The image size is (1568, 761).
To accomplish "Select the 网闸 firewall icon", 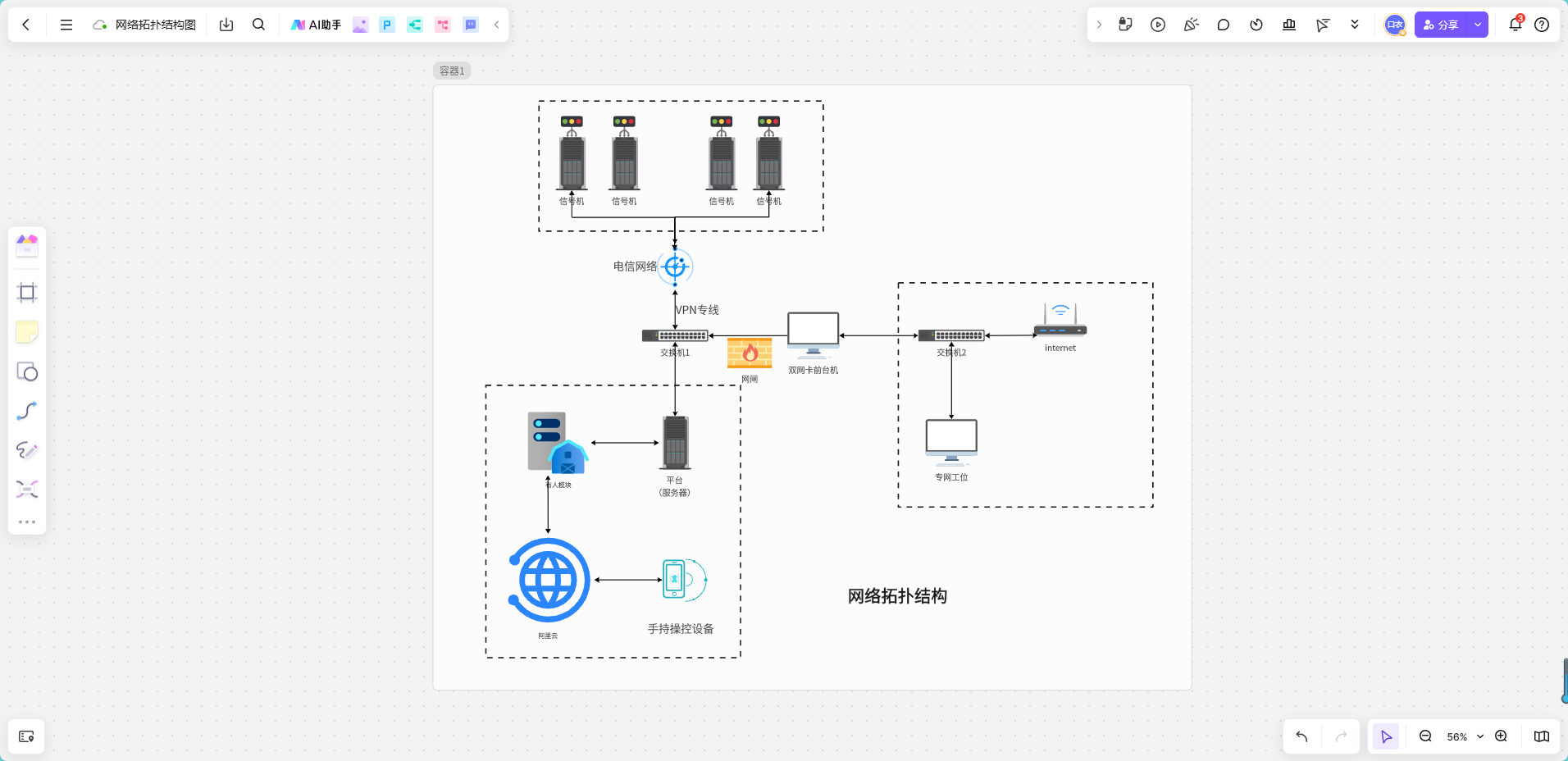I will pos(750,353).
